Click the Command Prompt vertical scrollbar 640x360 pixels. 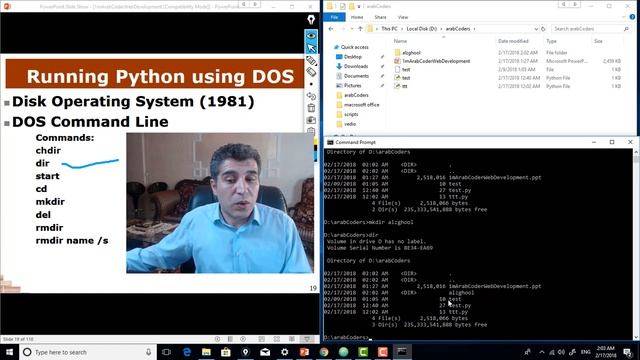(636, 244)
